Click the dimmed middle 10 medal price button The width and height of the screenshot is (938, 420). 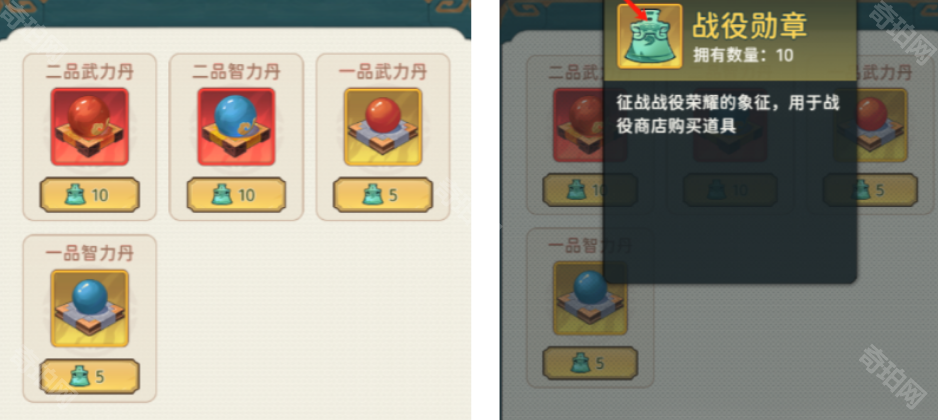[x=730, y=190]
